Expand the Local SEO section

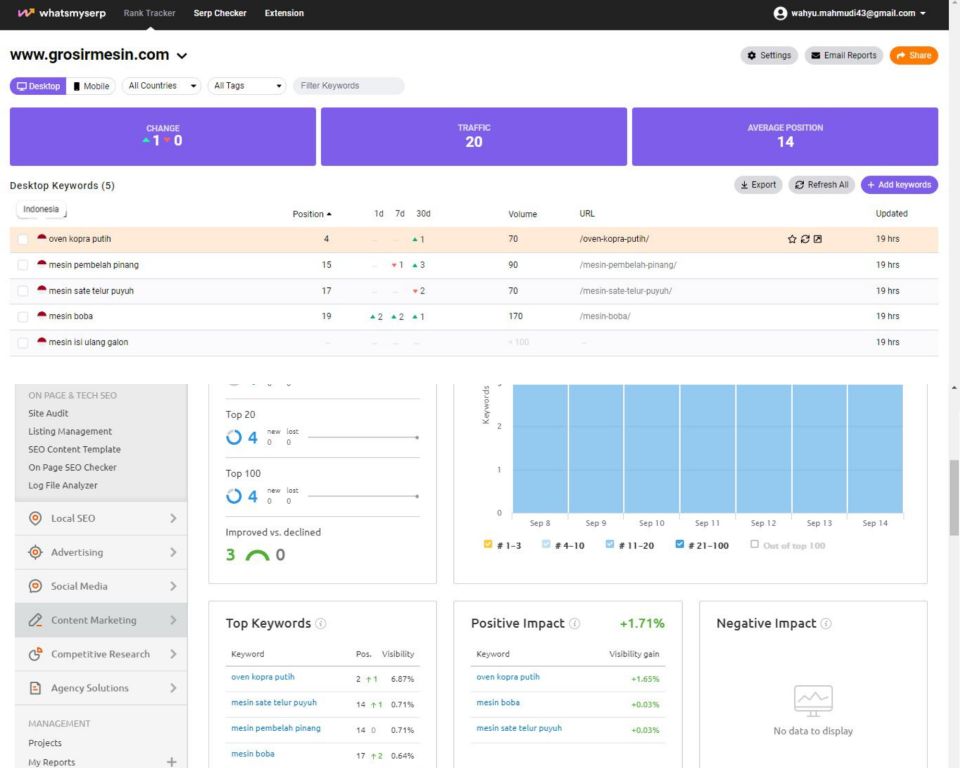[173, 518]
